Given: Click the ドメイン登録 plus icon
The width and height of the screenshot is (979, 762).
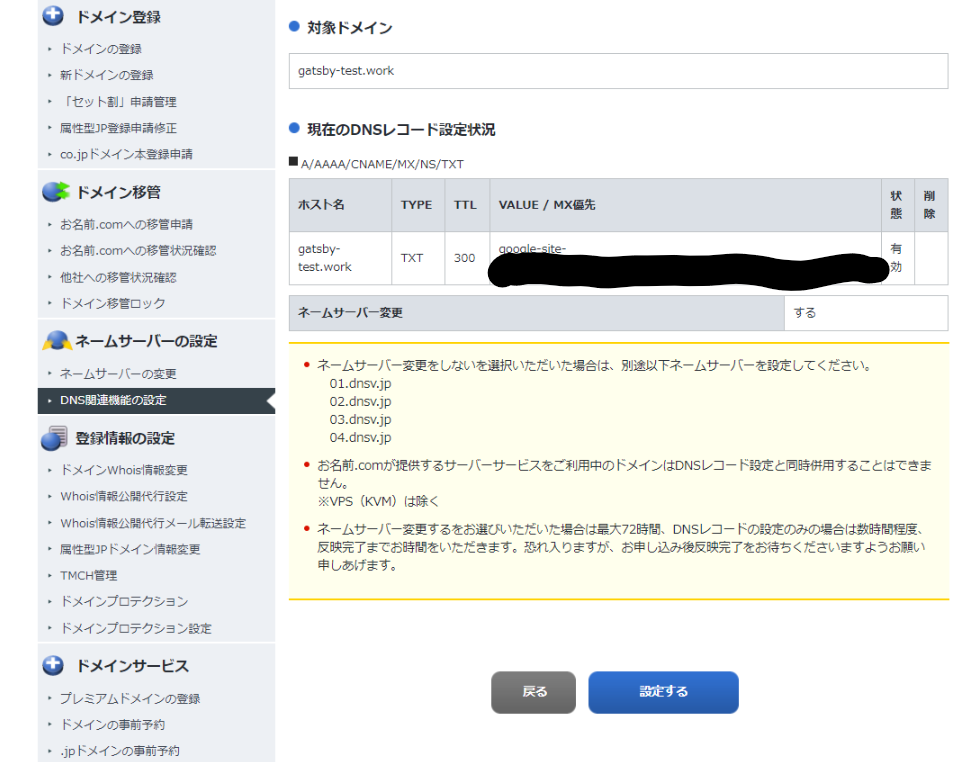Looking at the screenshot, I should click(53, 16).
